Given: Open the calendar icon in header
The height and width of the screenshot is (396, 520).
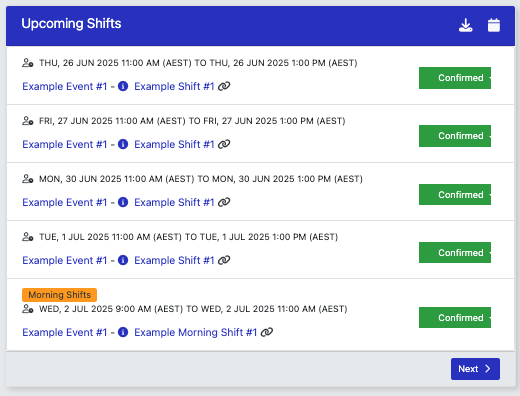Looking at the screenshot, I should click(494, 25).
